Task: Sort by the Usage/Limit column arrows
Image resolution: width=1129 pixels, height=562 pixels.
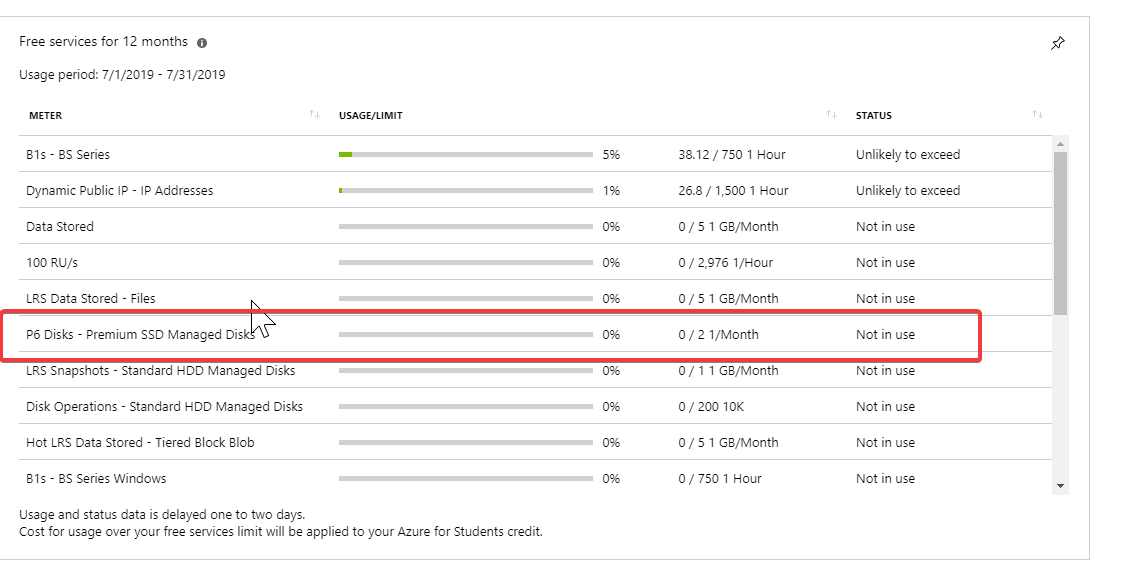Action: (831, 115)
